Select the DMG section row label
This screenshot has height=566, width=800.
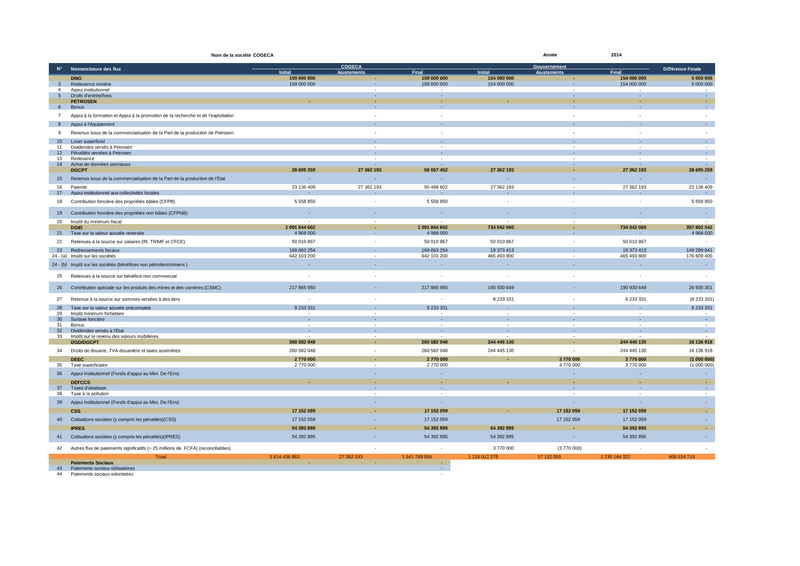pyautogui.click(x=76, y=78)
